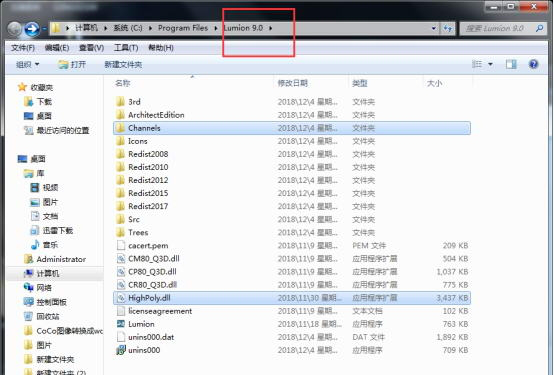The image size is (554, 390).
Task: Select the Icons folder icon
Action: coord(120,141)
